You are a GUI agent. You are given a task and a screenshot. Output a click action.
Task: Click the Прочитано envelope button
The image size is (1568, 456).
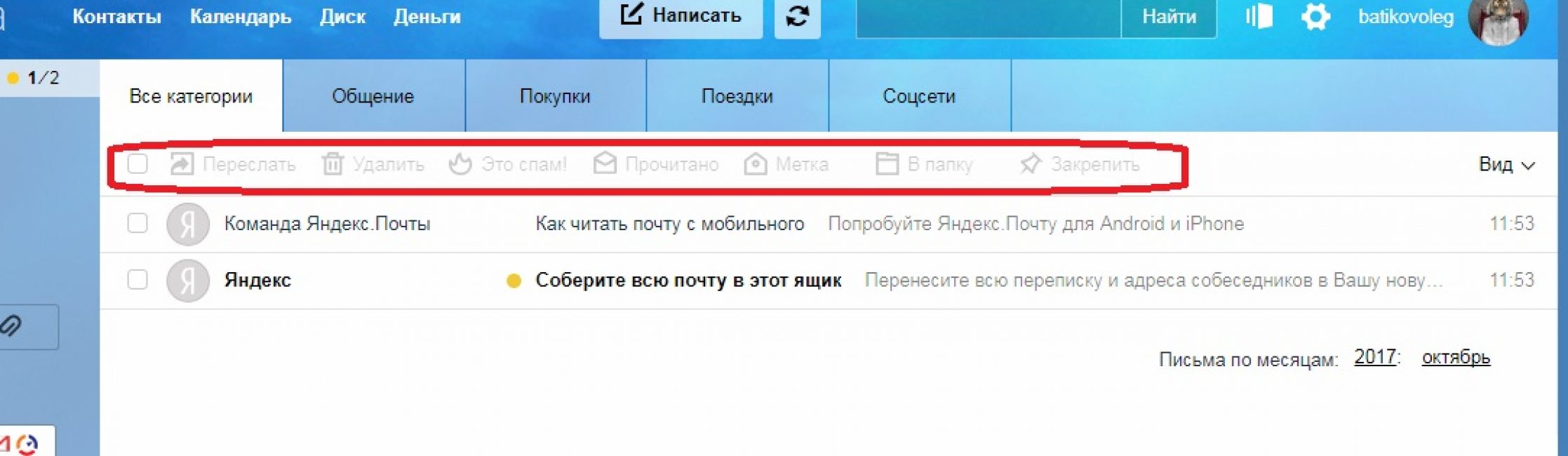[655, 164]
